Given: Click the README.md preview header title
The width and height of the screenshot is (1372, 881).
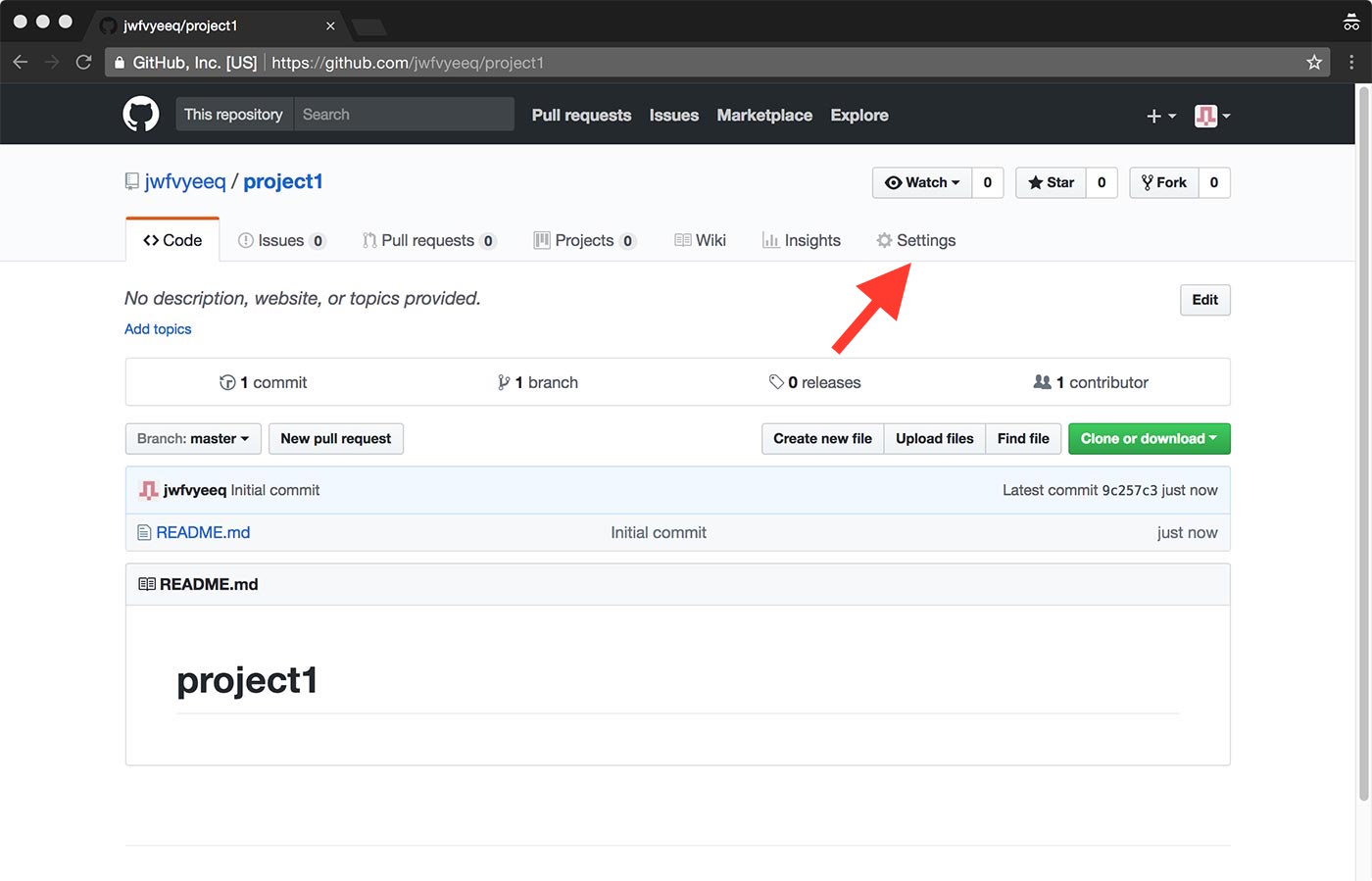Looking at the screenshot, I should coord(209,584).
